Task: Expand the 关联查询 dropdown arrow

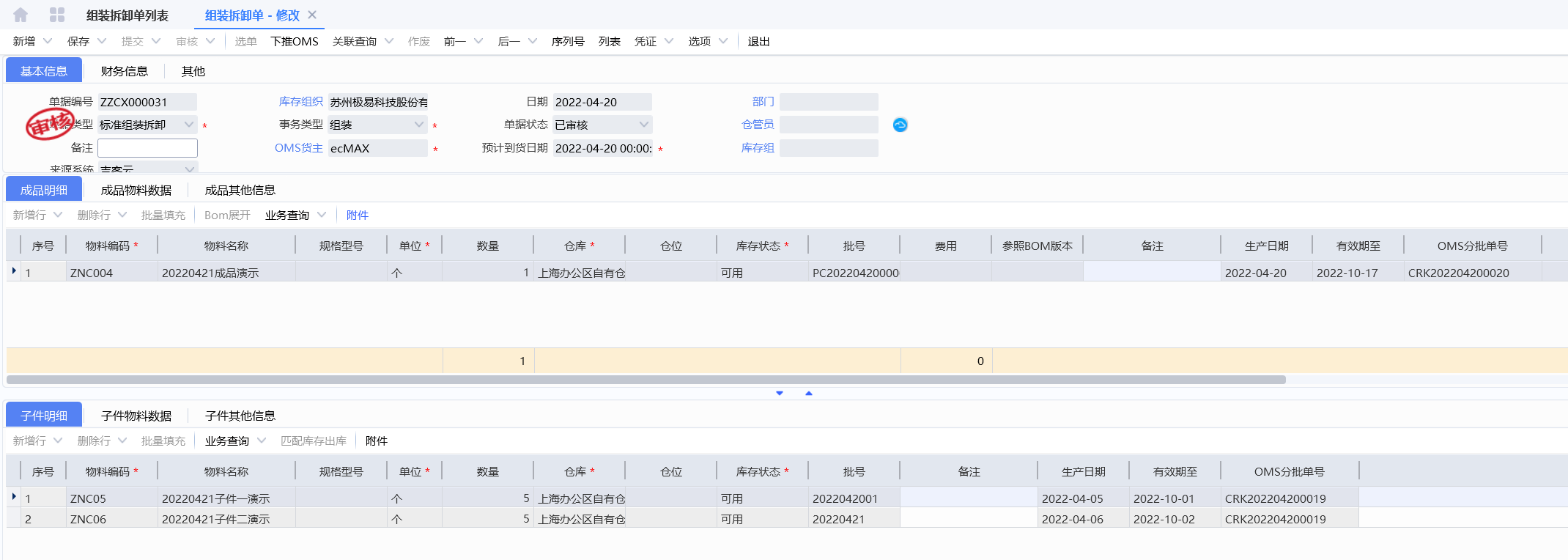Action: tap(389, 41)
